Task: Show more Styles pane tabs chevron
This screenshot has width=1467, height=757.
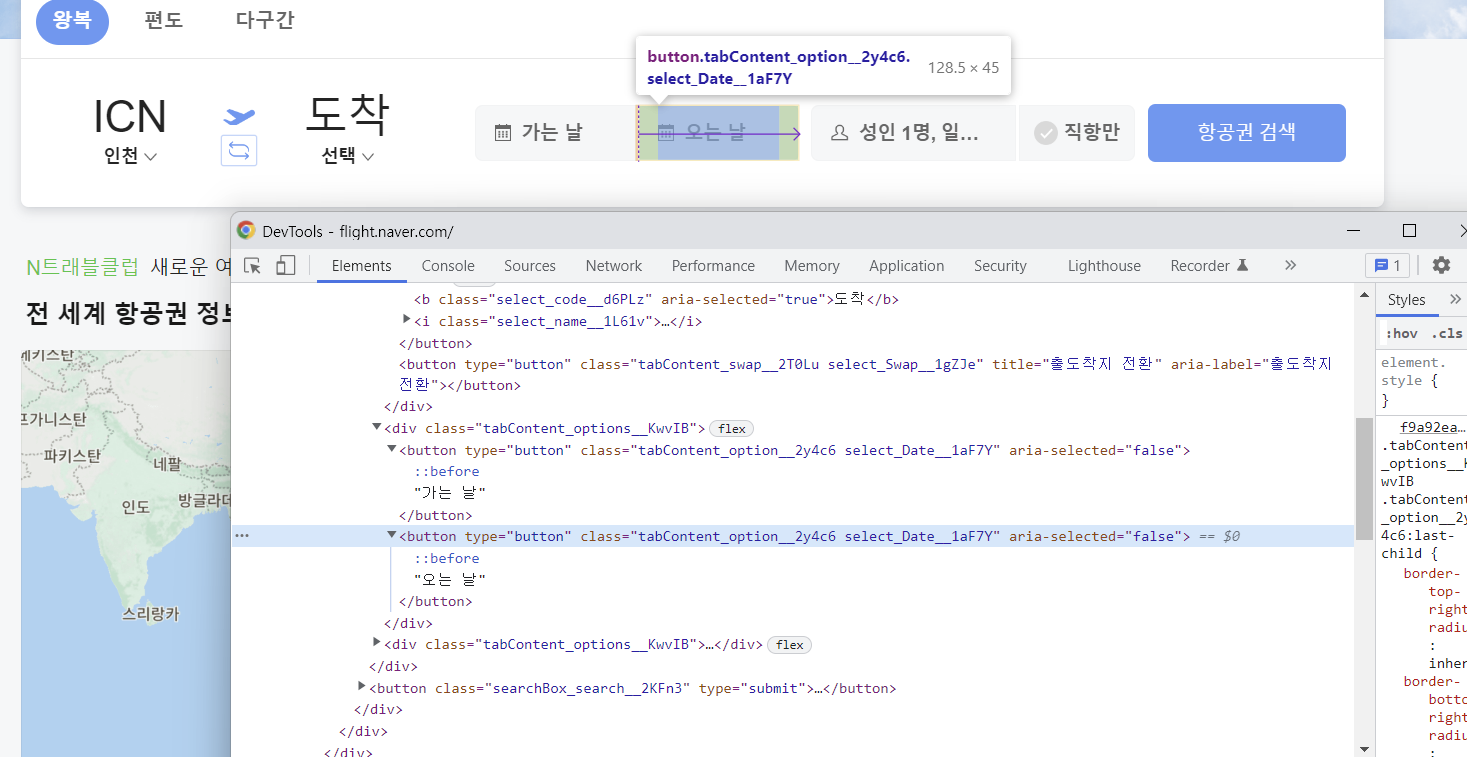Action: [1455, 299]
